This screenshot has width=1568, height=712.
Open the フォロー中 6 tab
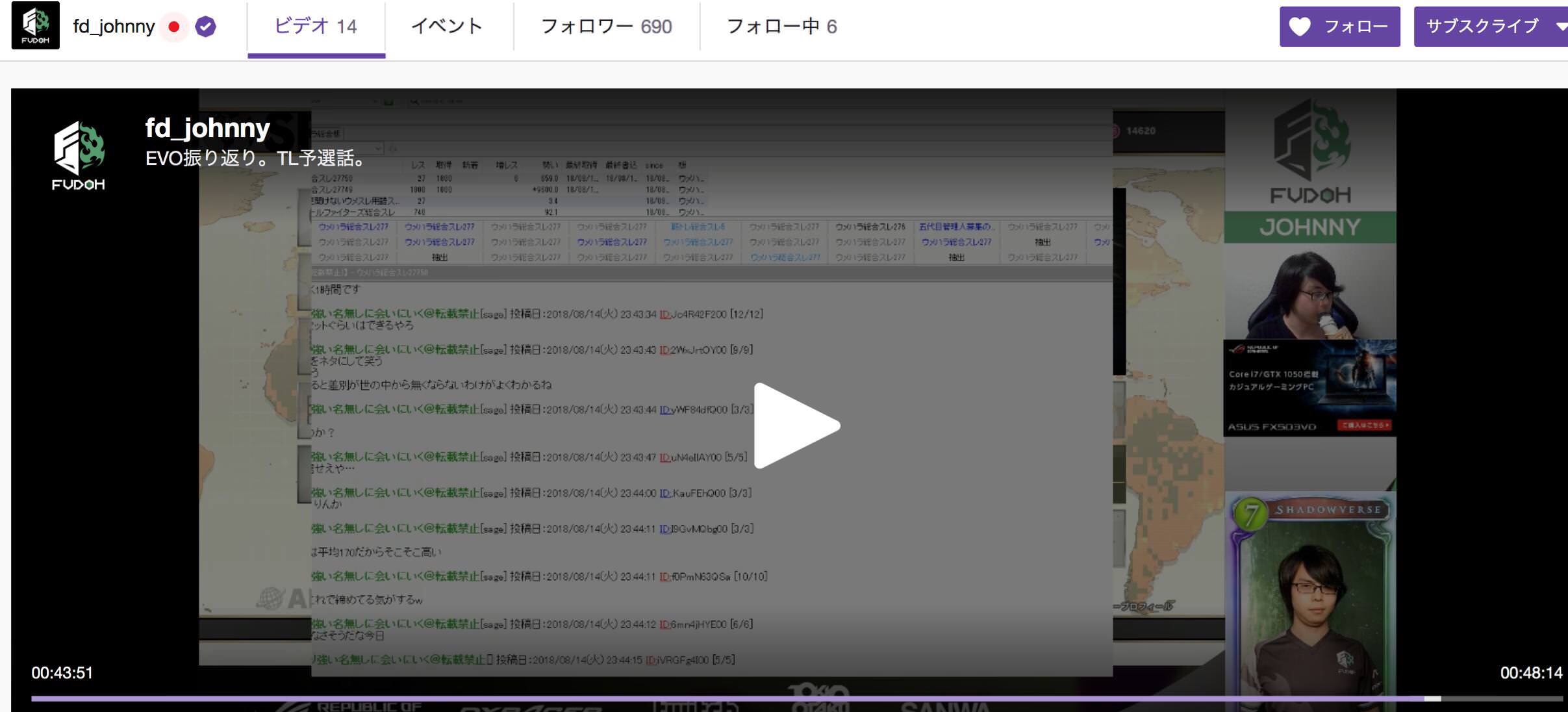click(781, 27)
